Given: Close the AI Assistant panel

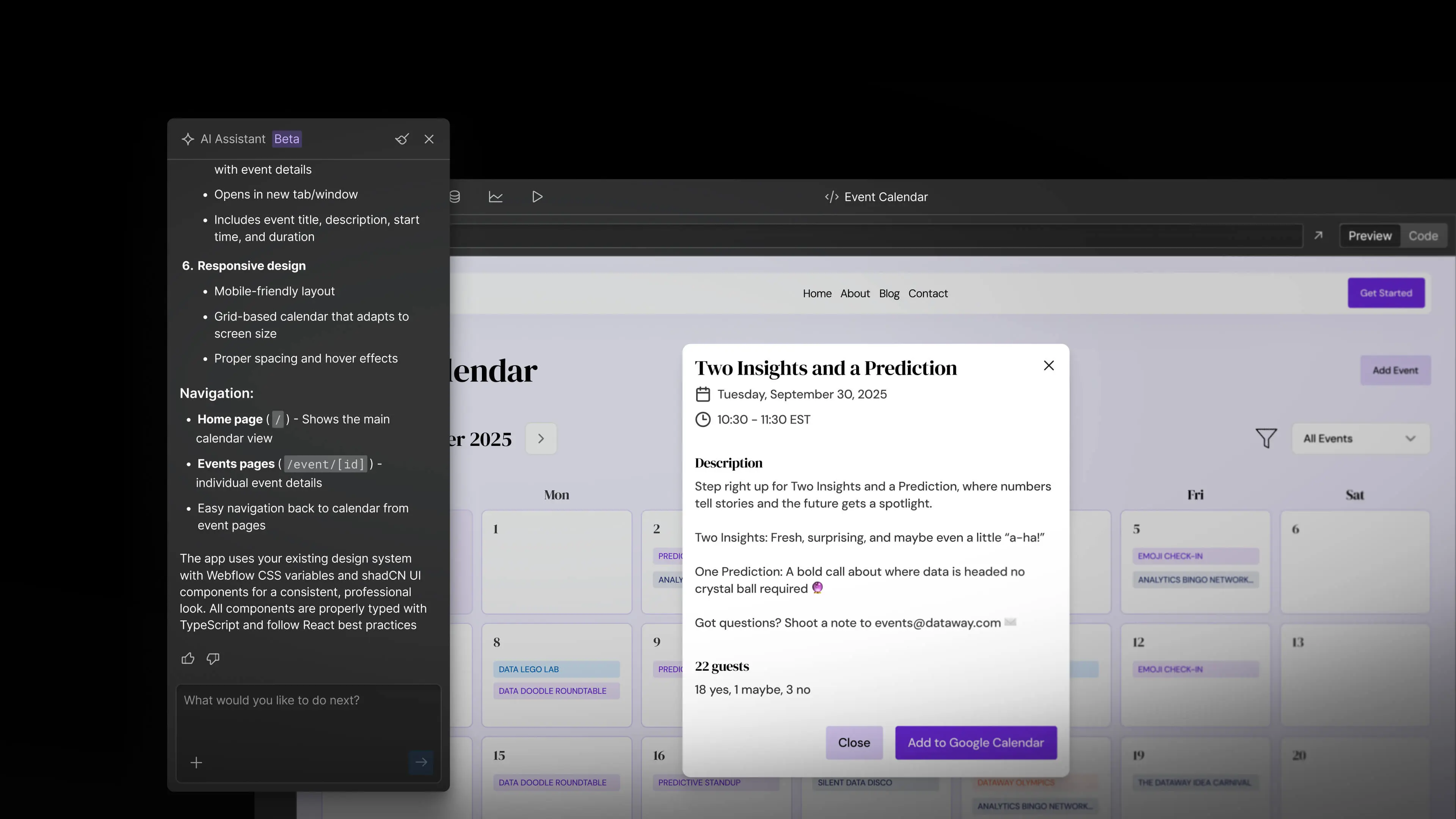Looking at the screenshot, I should pos(429,139).
